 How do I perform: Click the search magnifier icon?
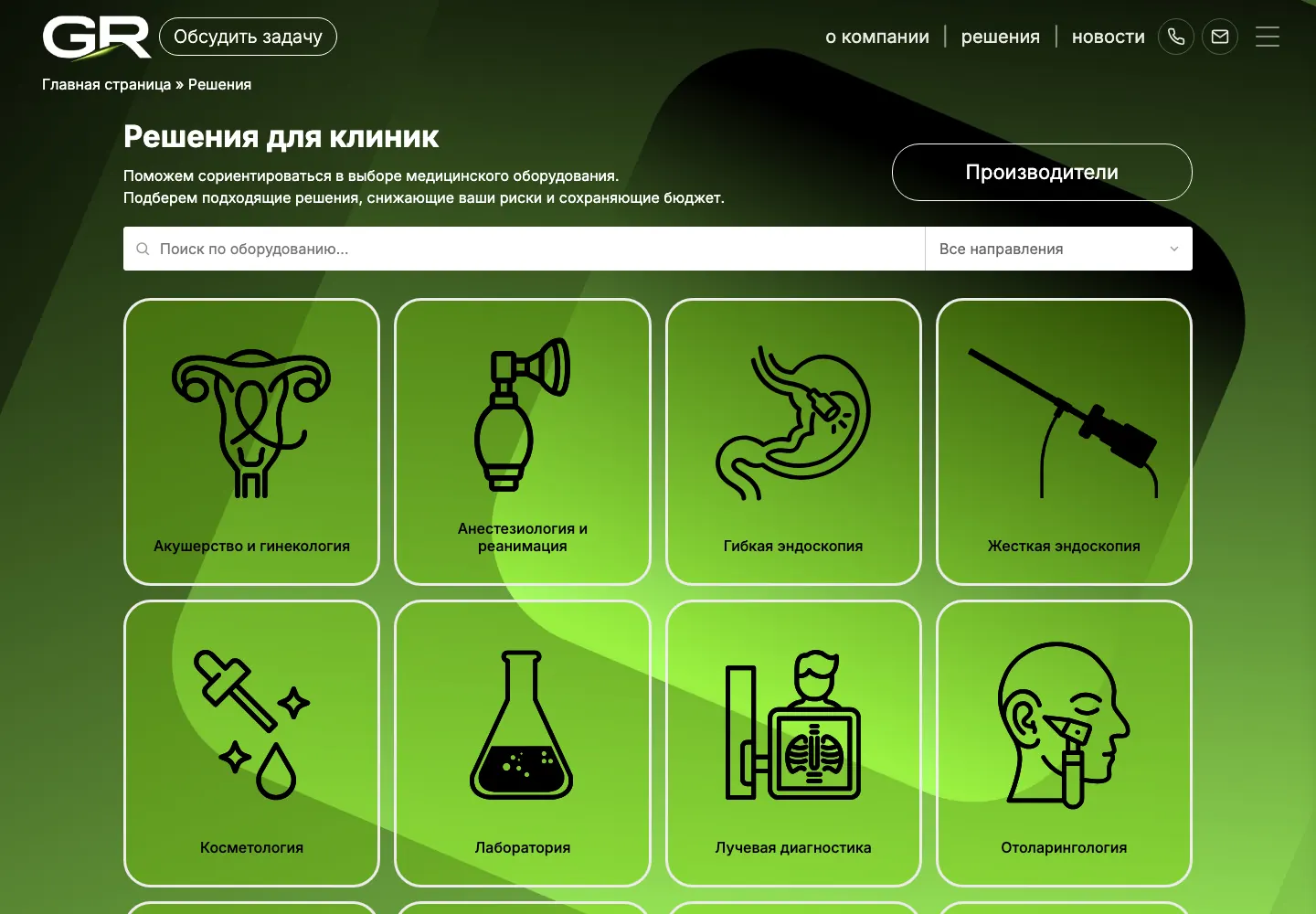pos(143,249)
